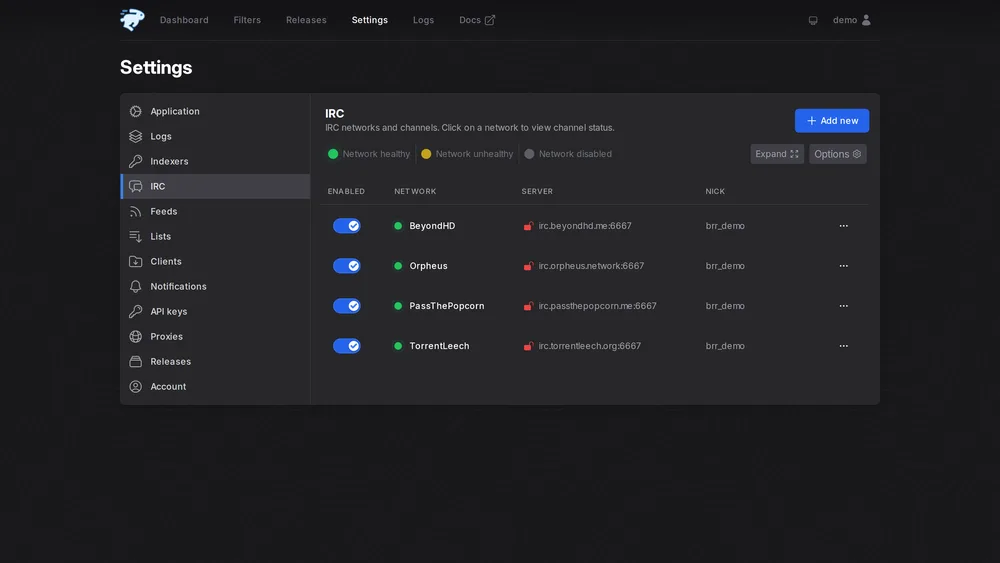Click the autobrr rabbit logo
This screenshot has width=1000, height=563.
(132, 20)
